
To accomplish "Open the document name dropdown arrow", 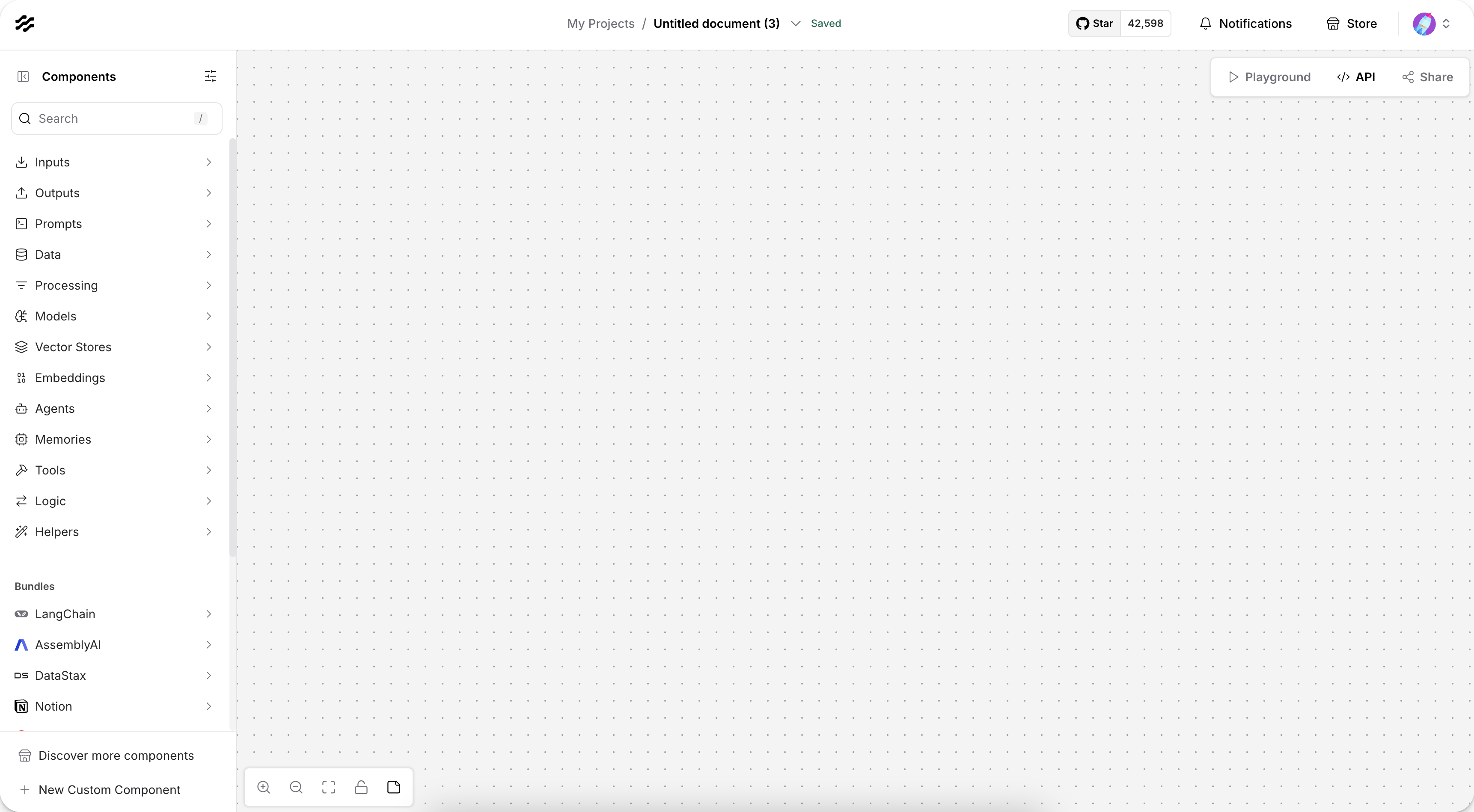I will point(795,24).
